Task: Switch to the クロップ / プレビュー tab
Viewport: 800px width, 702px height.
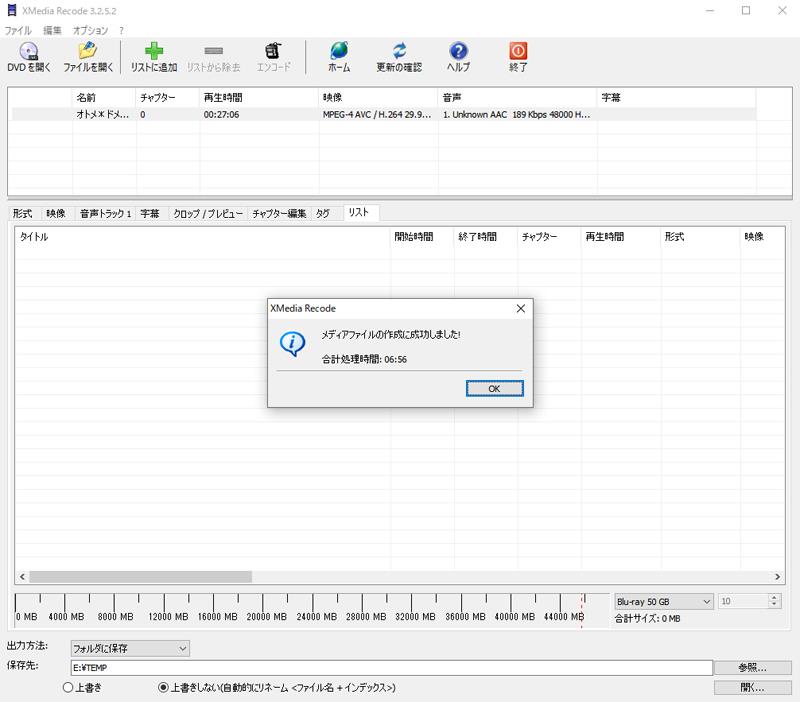Action: 208,213
